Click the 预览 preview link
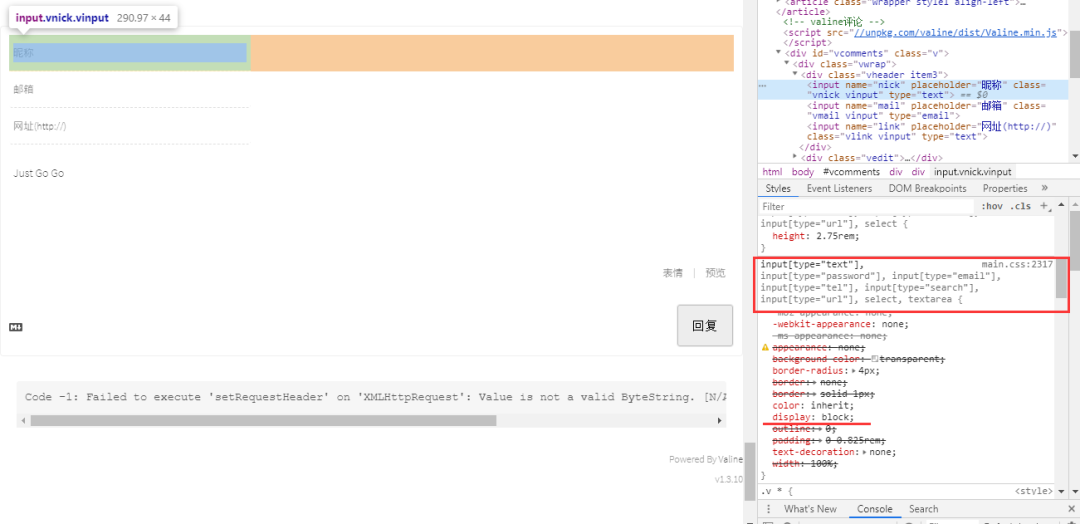Viewport: 1080px width, 524px height. tap(715, 273)
